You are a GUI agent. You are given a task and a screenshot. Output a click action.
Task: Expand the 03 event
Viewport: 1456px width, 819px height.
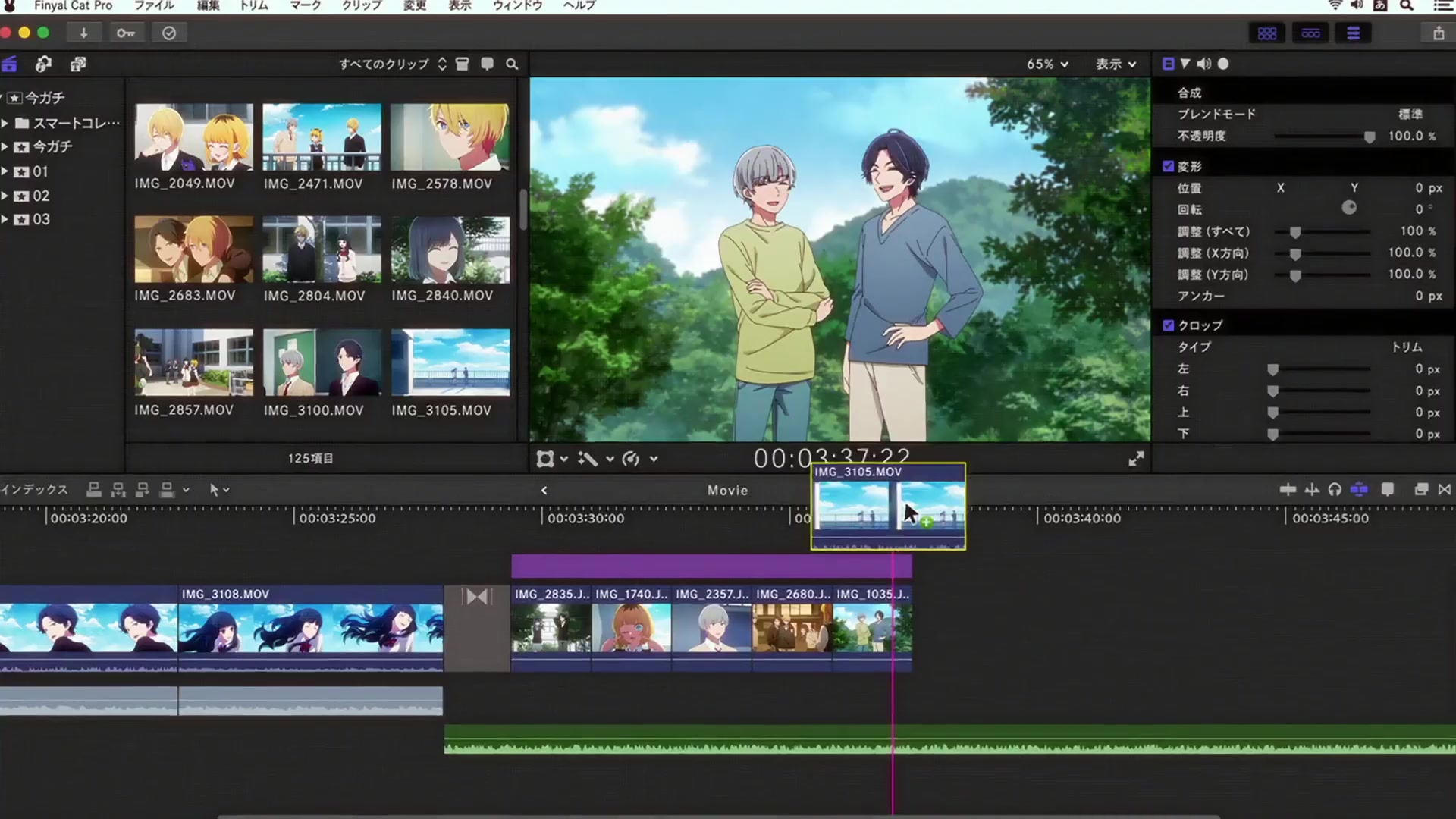(5, 219)
